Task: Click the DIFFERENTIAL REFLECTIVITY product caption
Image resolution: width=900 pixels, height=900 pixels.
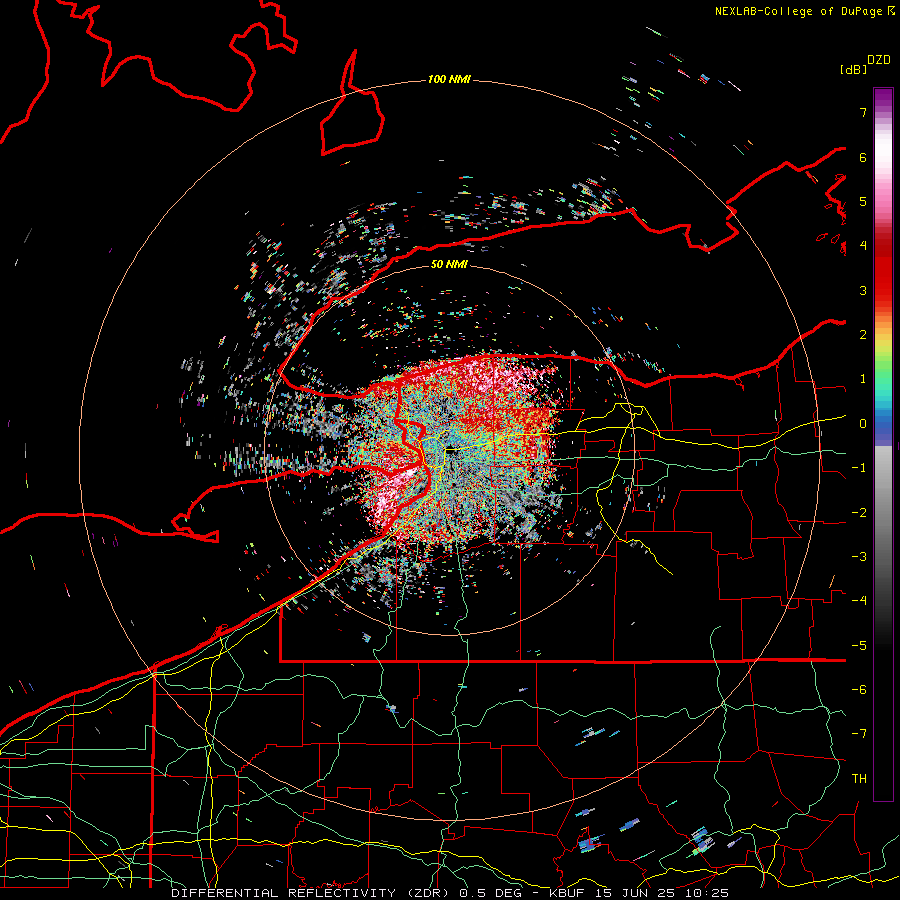Action: [x=450, y=893]
